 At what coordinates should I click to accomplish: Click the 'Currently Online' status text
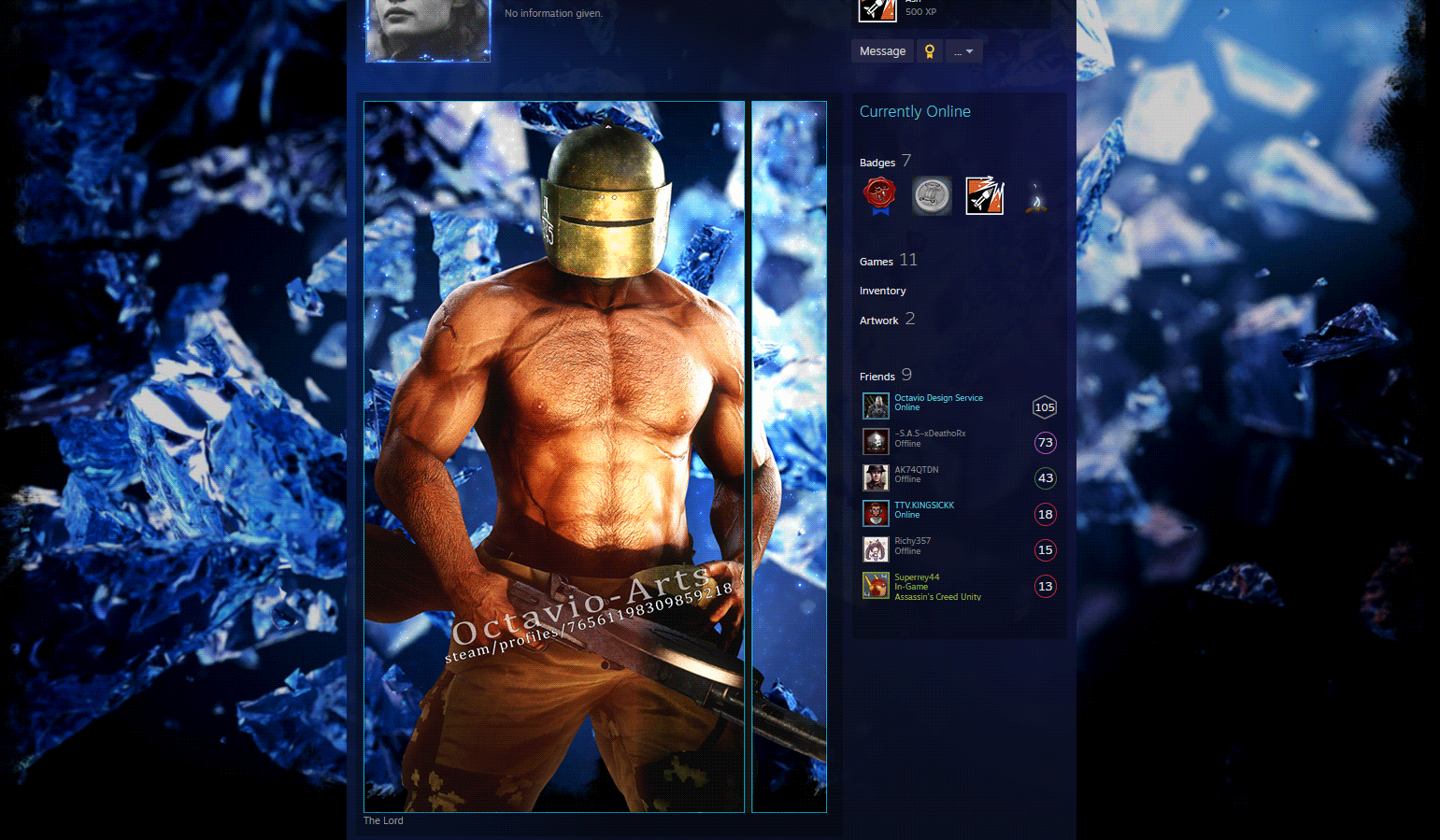(915, 111)
